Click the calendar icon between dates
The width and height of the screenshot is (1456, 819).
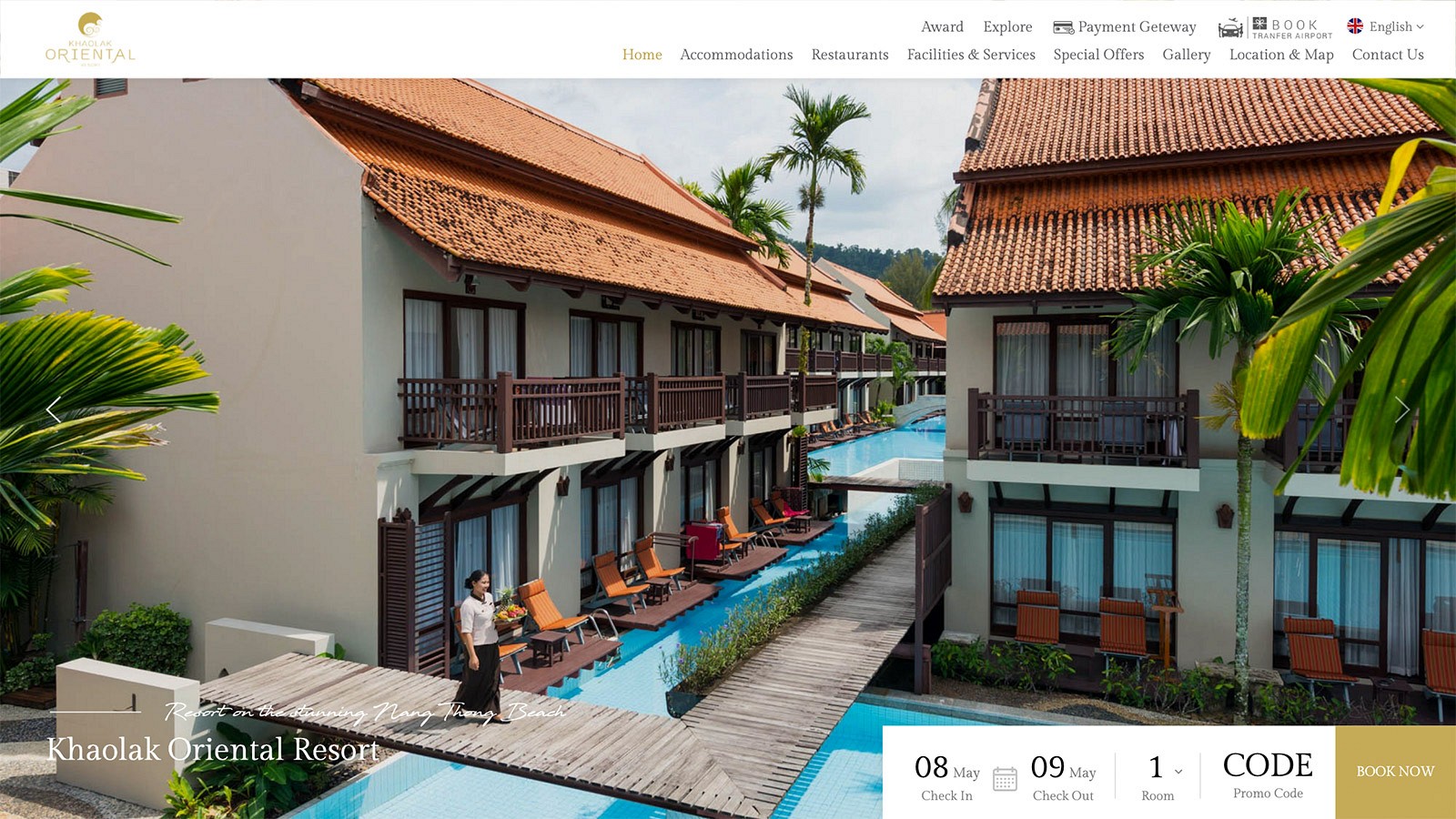[x=1005, y=779]
